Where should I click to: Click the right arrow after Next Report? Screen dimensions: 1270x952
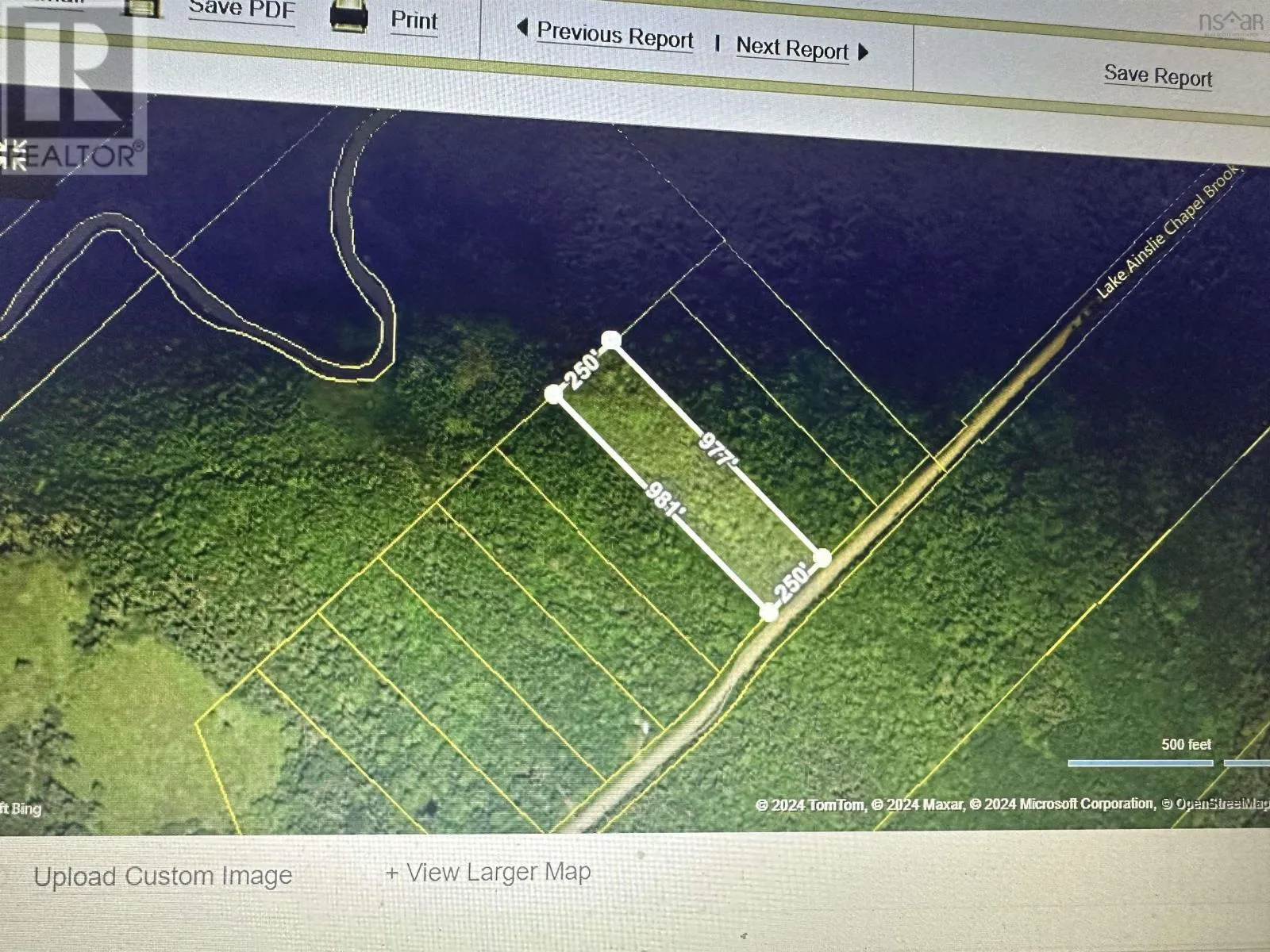pos(864,52)
